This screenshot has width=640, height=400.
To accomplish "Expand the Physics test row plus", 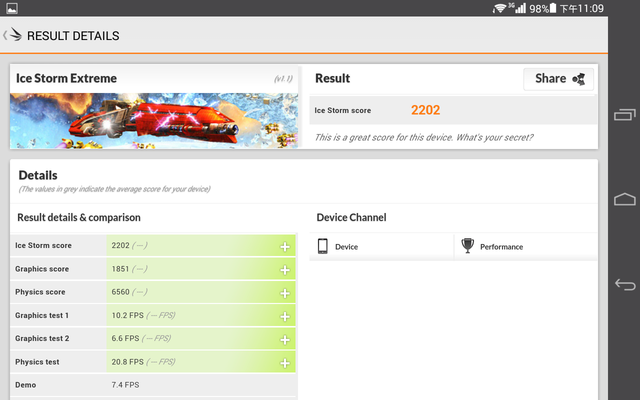I will click(x=285, y=363).
